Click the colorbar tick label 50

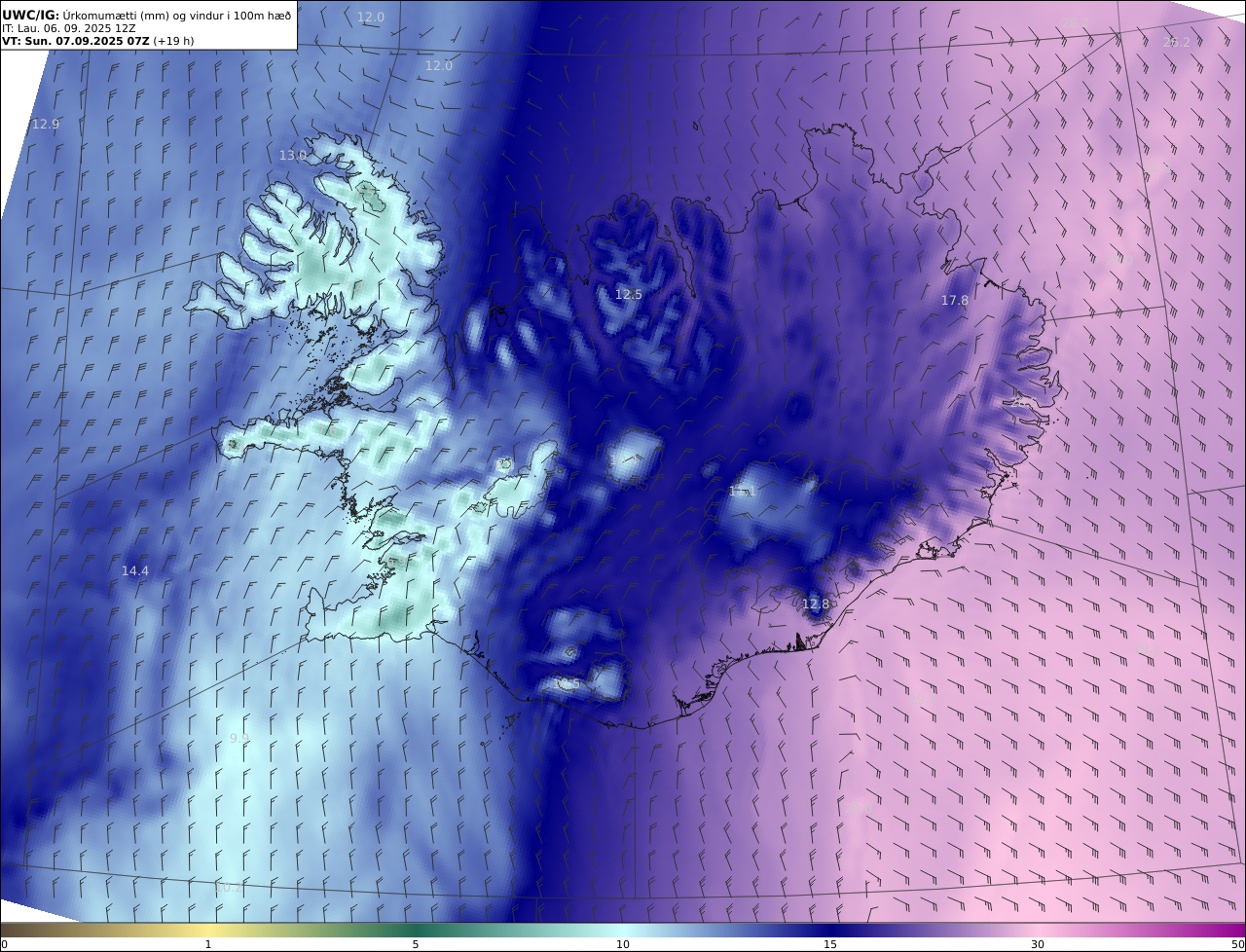pyautogui.click(x=1237, y=944)
